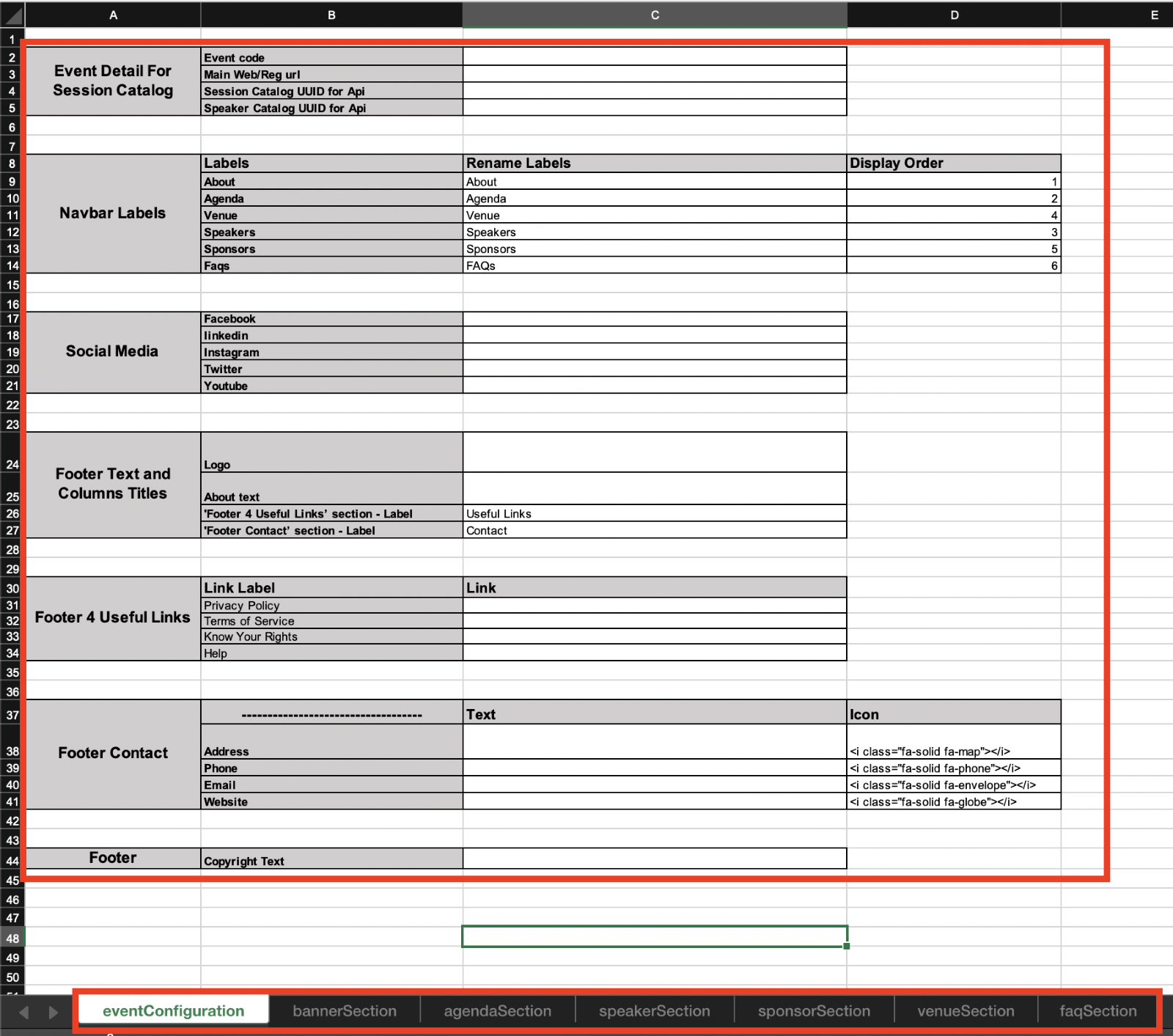The image size is (1173, 1036).
Task: Select the 'Agenda' rename label cell
Action: (655, 198)
